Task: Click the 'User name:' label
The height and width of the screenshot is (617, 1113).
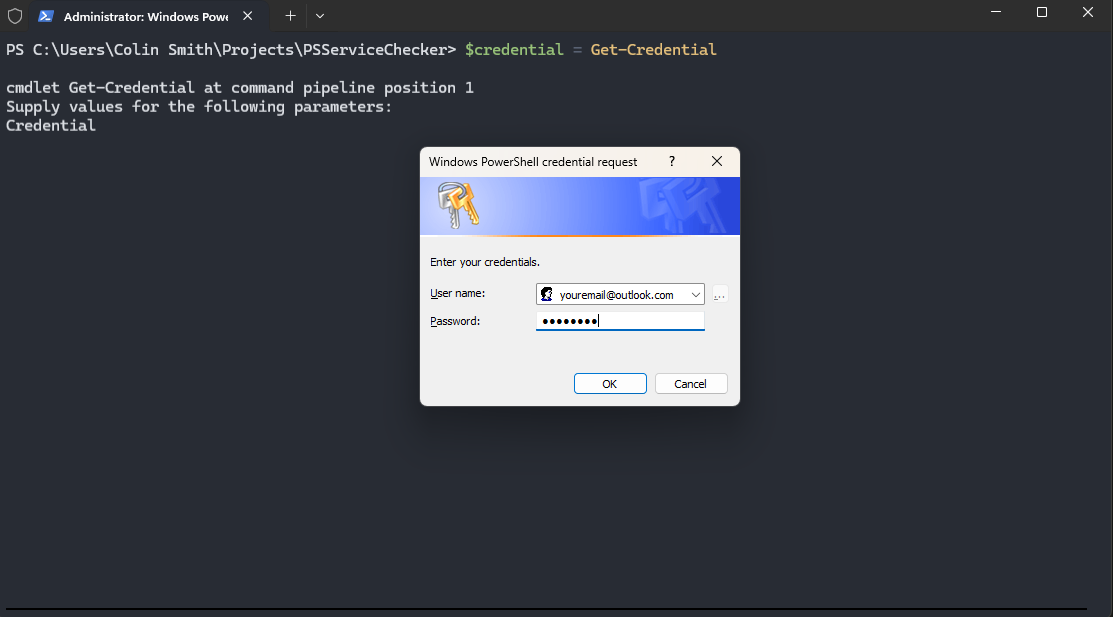Action: click(x=458, y=293)
